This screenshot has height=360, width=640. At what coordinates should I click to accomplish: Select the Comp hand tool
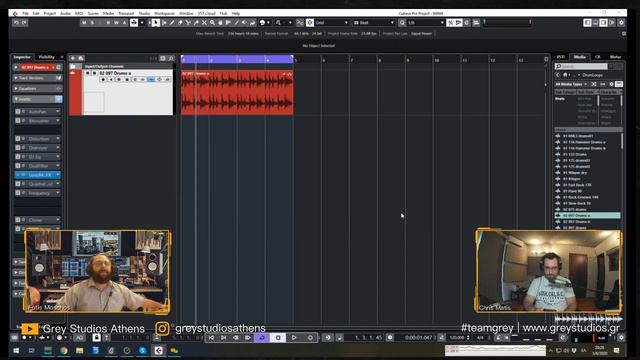point(220,23)
